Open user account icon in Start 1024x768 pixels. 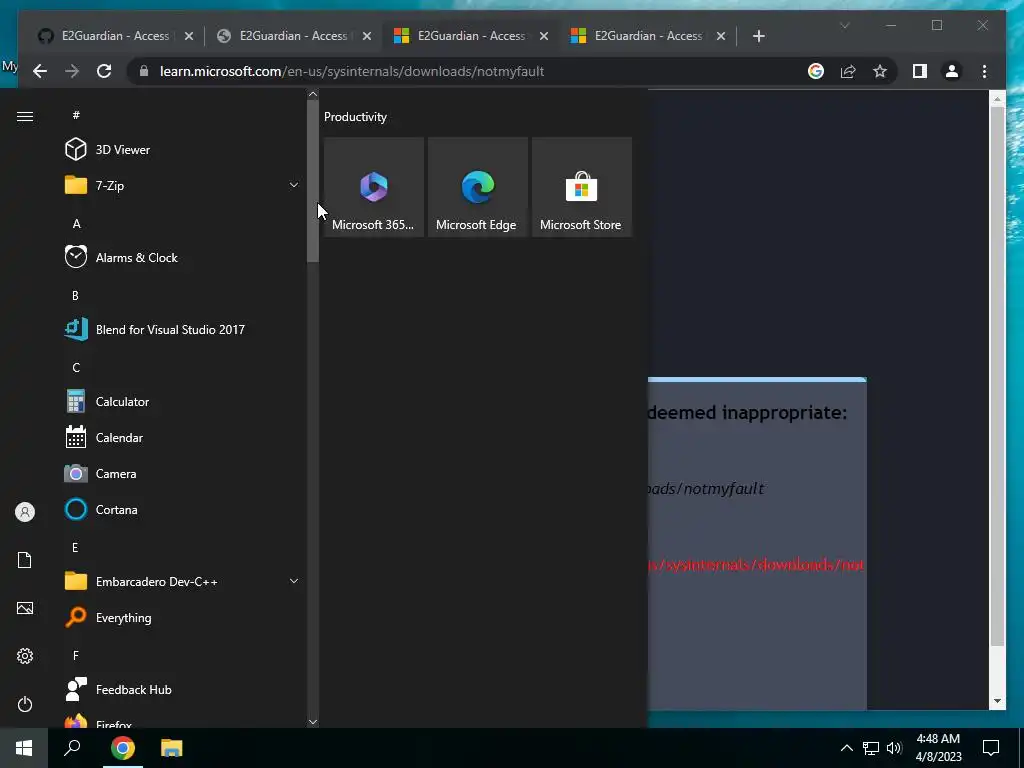pyautogui.click(x=25, y=512)
